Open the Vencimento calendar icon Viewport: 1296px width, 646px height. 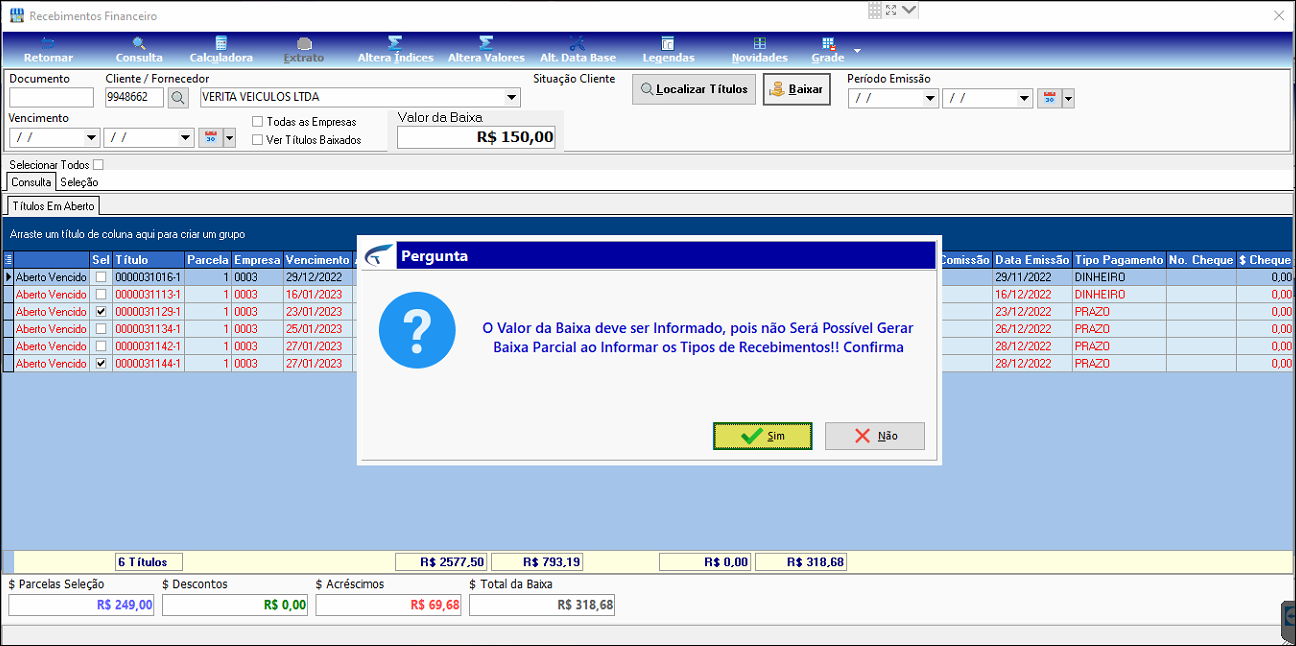(210, 138)
